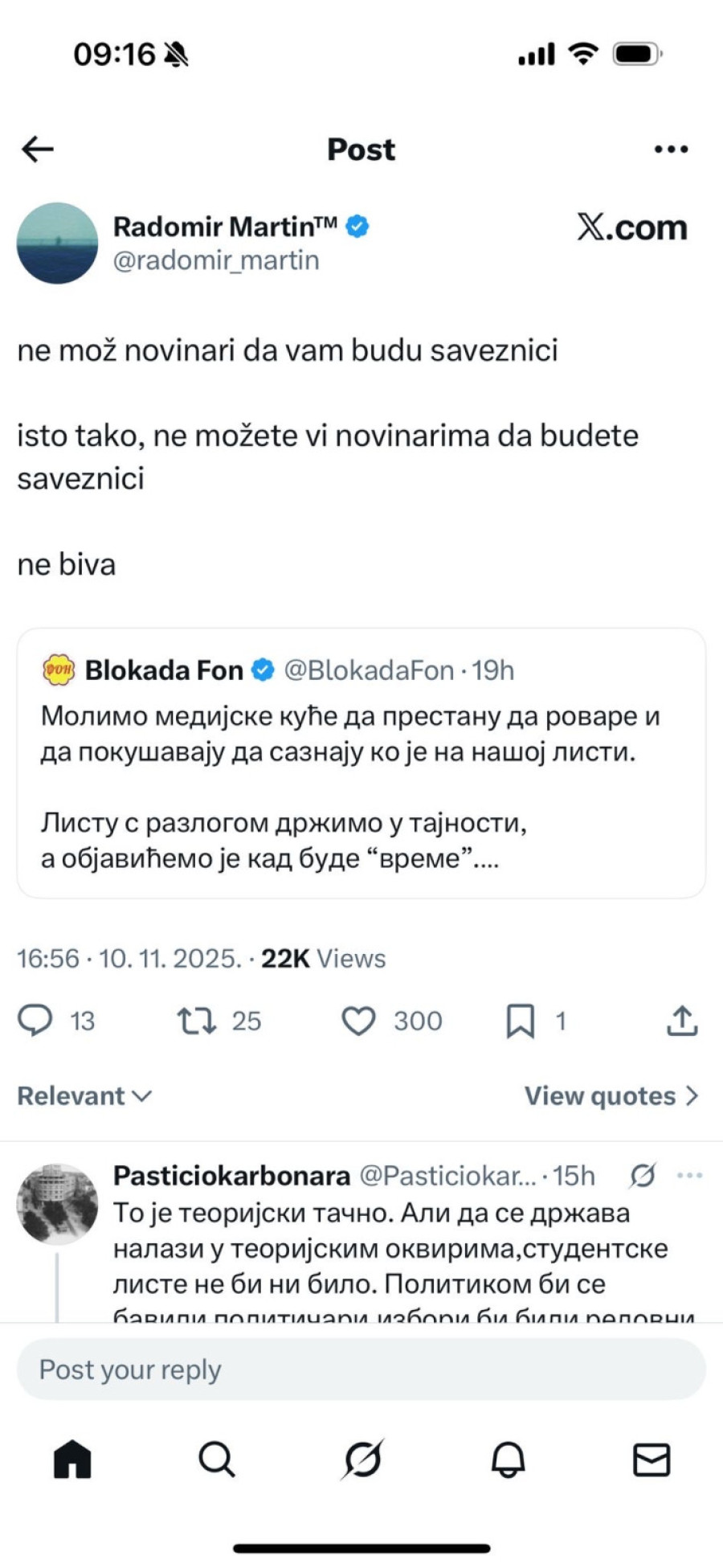This screenshot has height=1568, width=723.
Task: Open the share icon on the post
Action: coord(684,1021)
